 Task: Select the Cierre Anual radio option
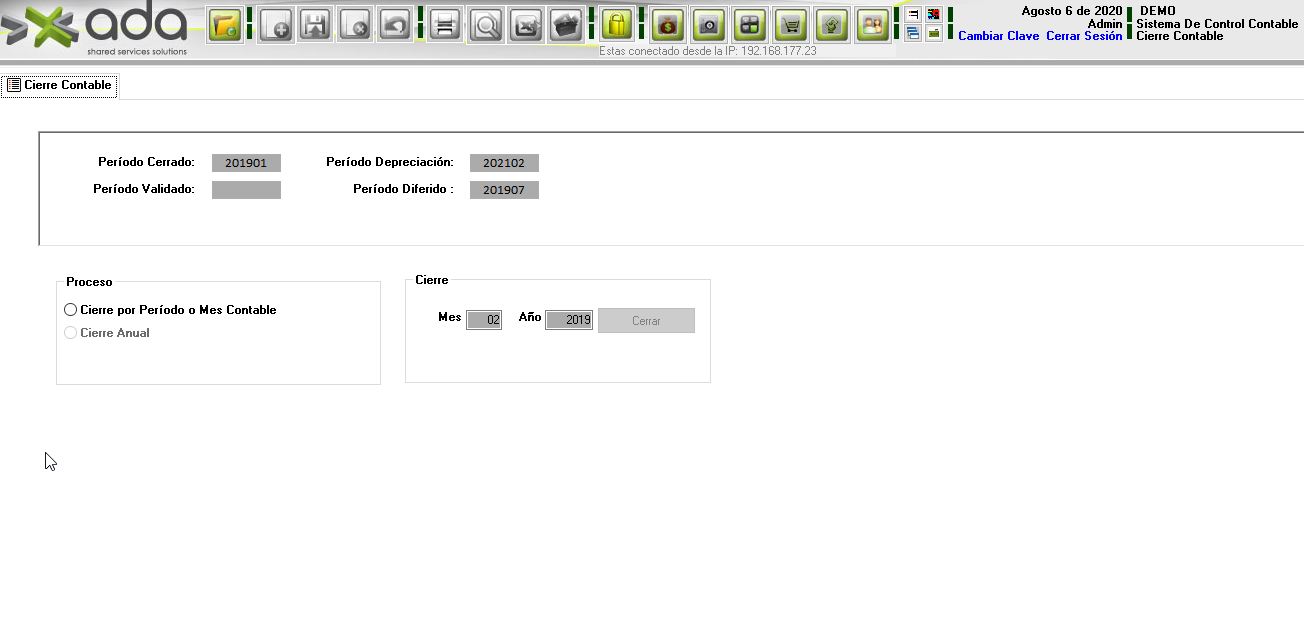tap(71, 333)
